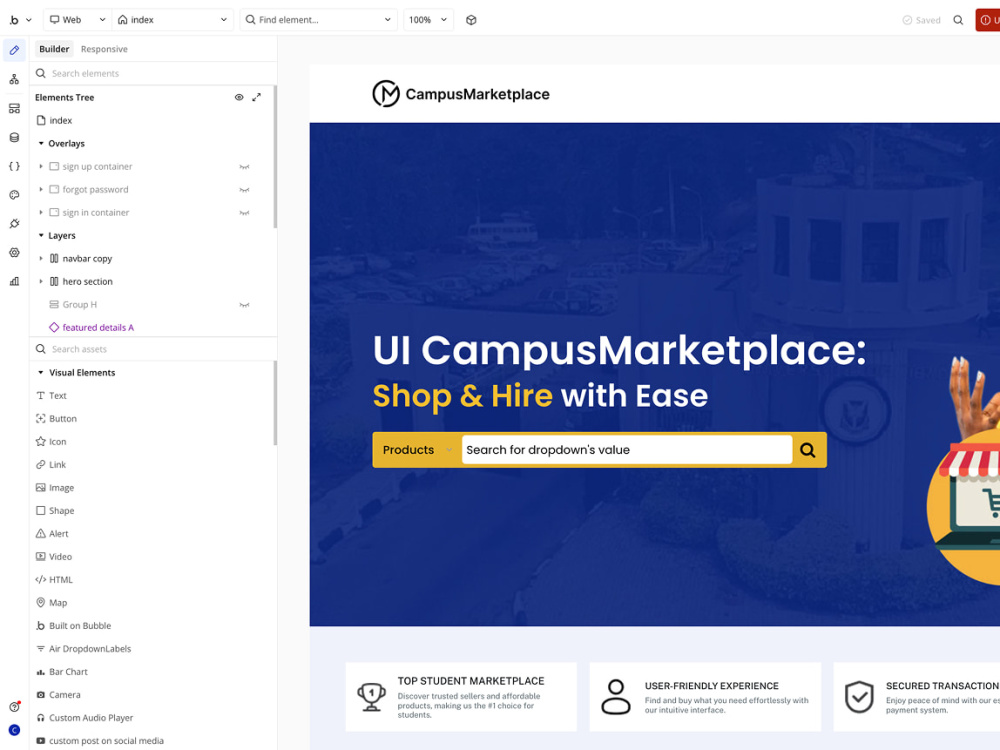This screenshot has width=1000, height=750.
Task: Click the yellow search button in hero
Action: point(808,450)
